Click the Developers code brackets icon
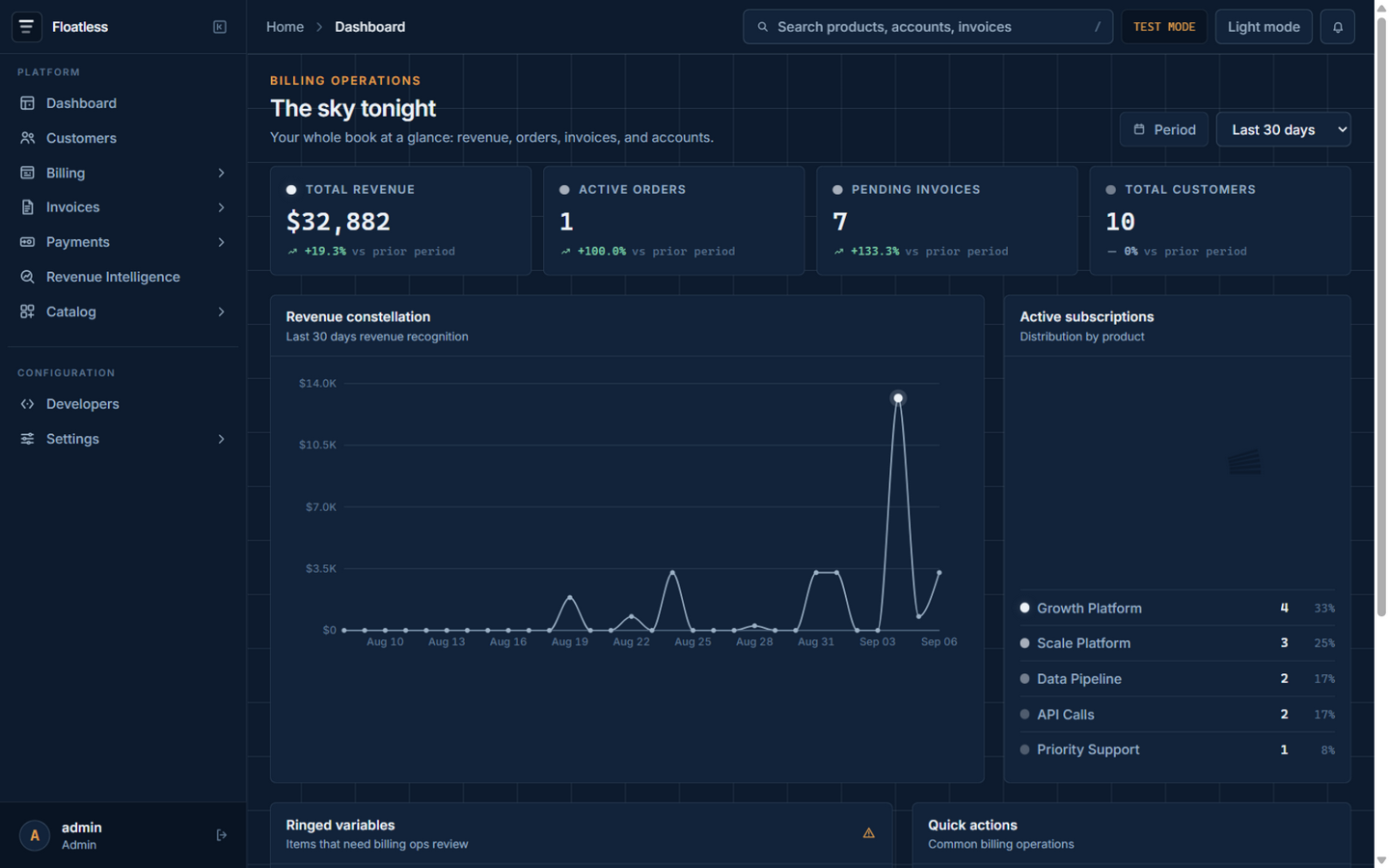 [27, 404]
